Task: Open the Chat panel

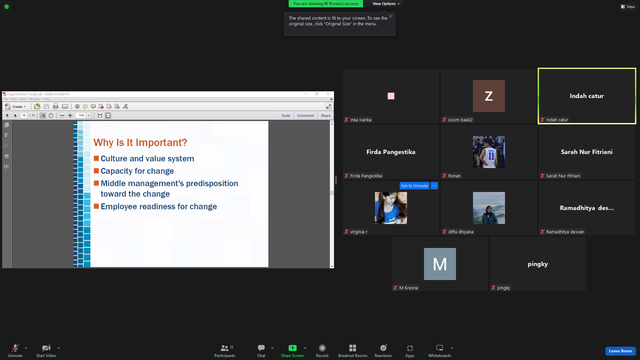Action: coord(261,350)
